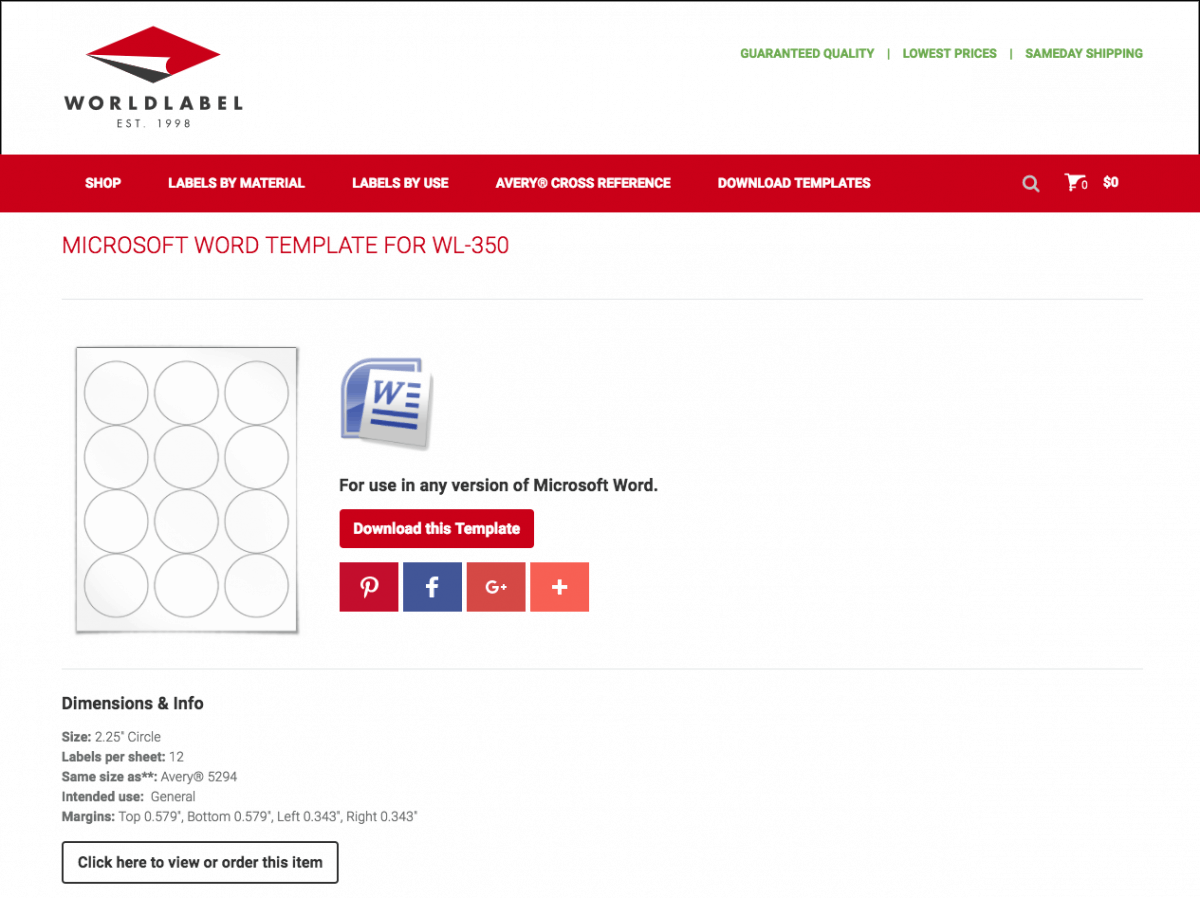This screenshot has width=1200, height=898.
Task: Open the Shop menu
Action: click(x=103, y=183)
